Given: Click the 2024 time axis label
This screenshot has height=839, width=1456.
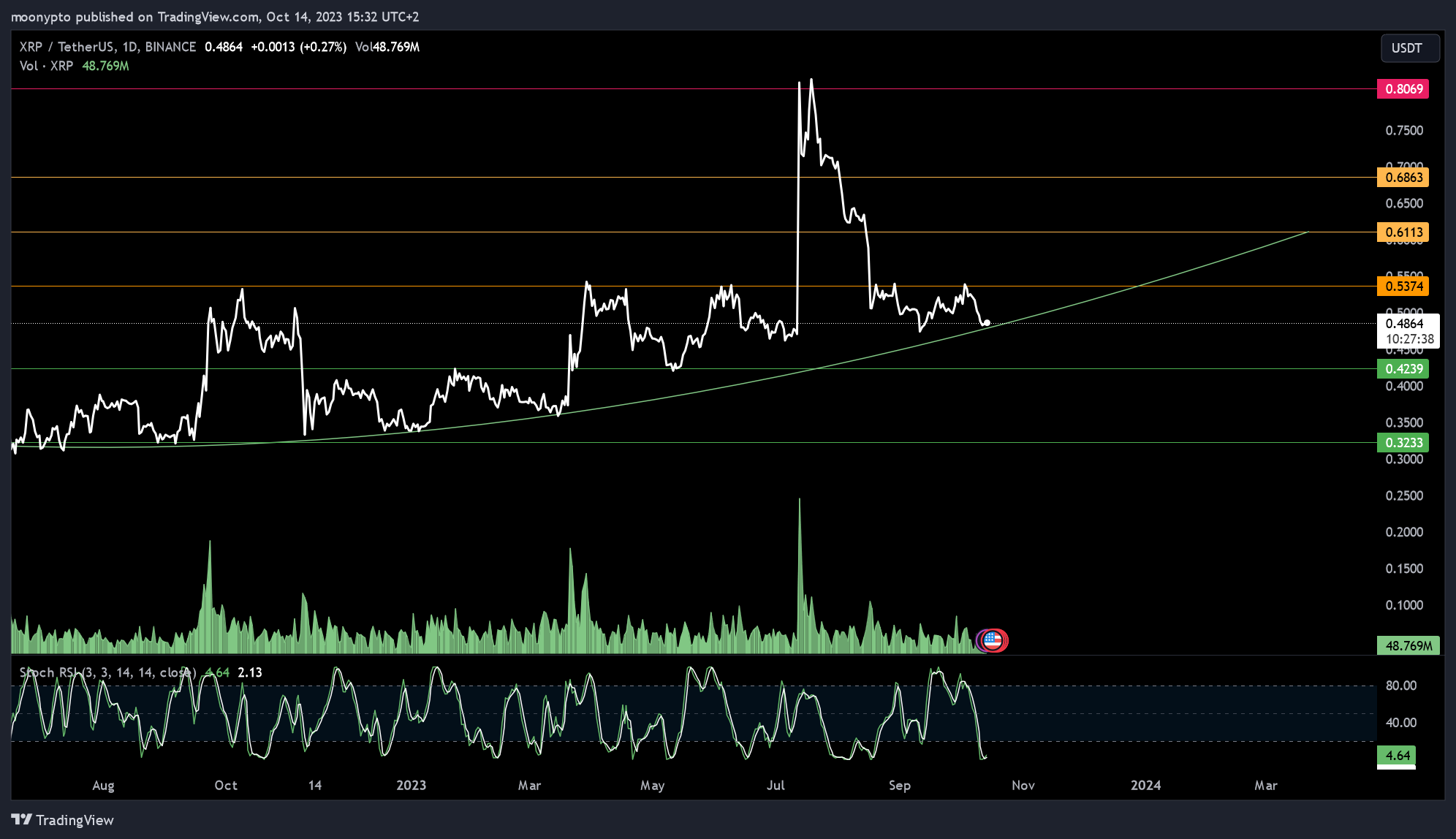Looking at the screenshot, I should 1145,785.
